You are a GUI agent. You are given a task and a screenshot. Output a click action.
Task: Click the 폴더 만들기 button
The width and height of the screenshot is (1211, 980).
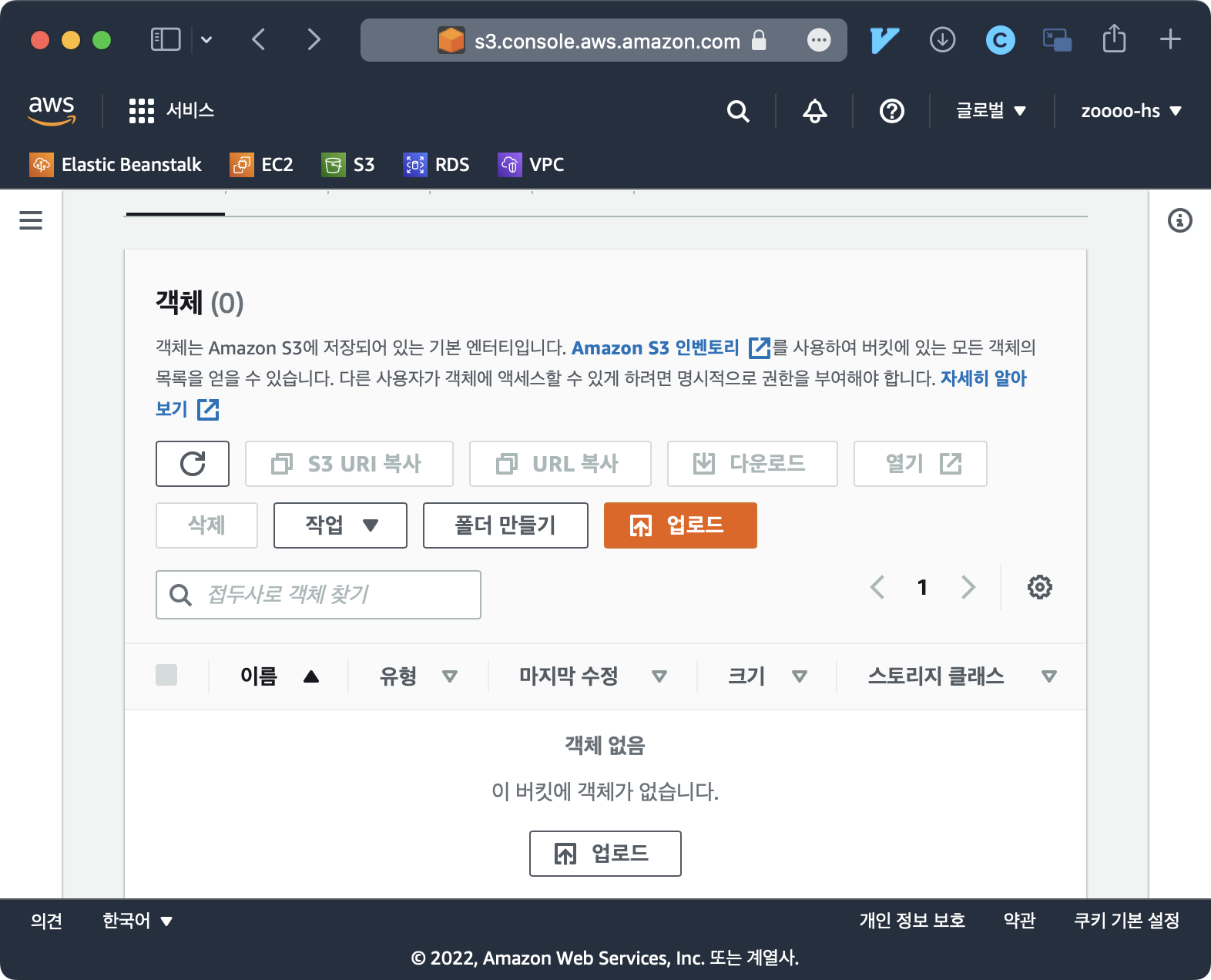tap(505, 525)
